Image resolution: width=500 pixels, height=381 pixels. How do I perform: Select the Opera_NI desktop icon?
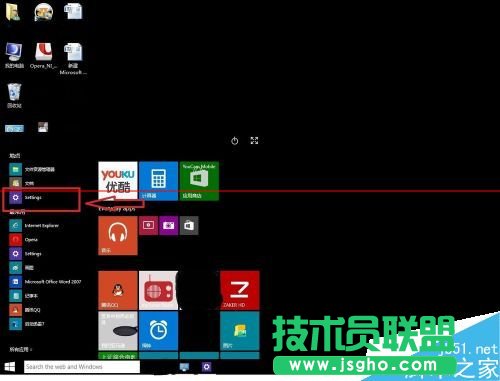pos(44,56)
